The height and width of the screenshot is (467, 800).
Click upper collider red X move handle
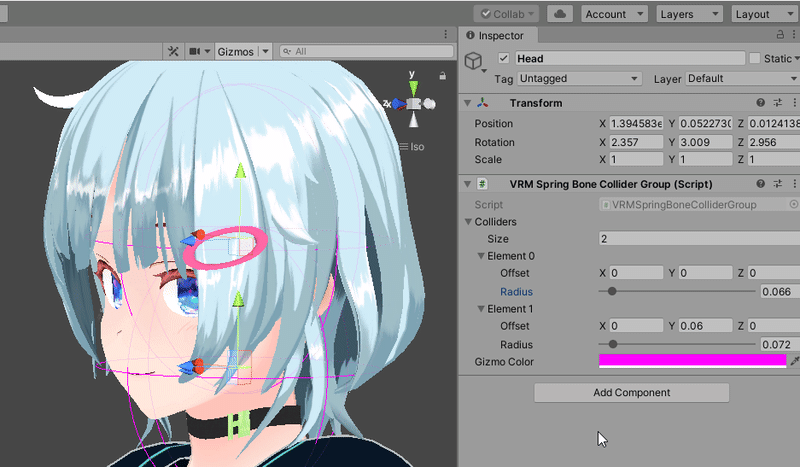(199, 234)
